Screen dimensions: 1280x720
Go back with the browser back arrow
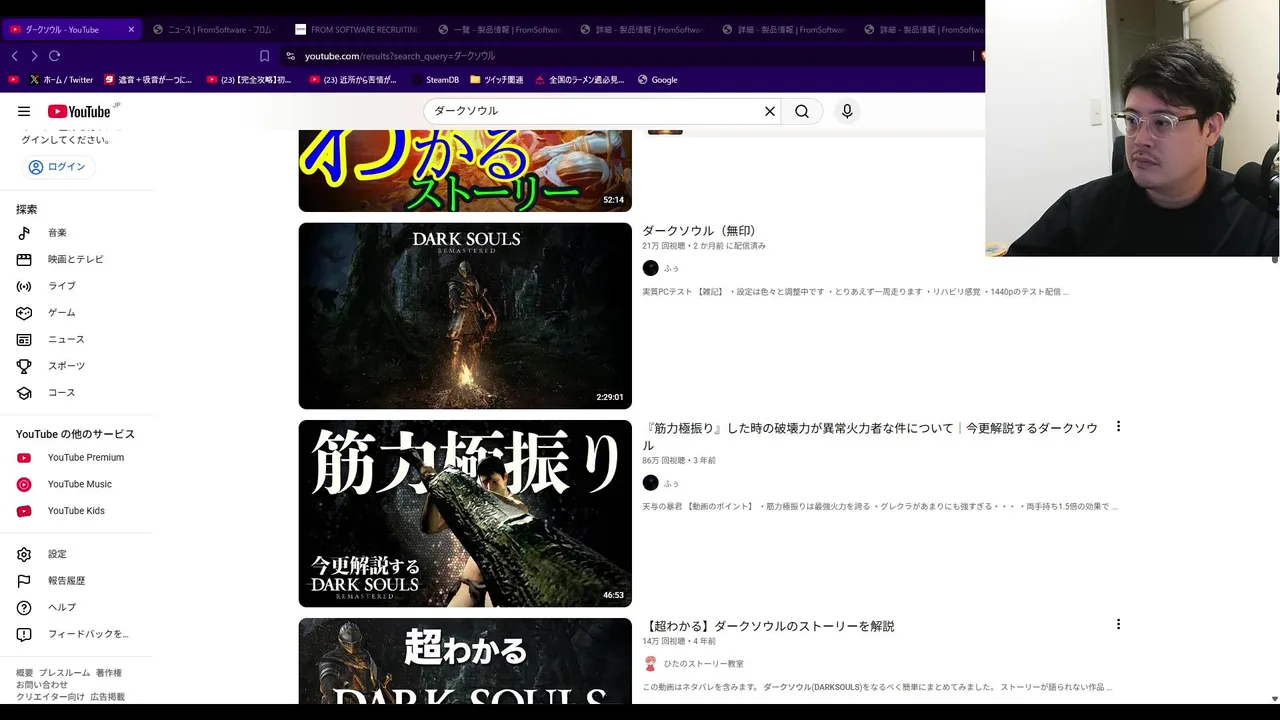14,56
